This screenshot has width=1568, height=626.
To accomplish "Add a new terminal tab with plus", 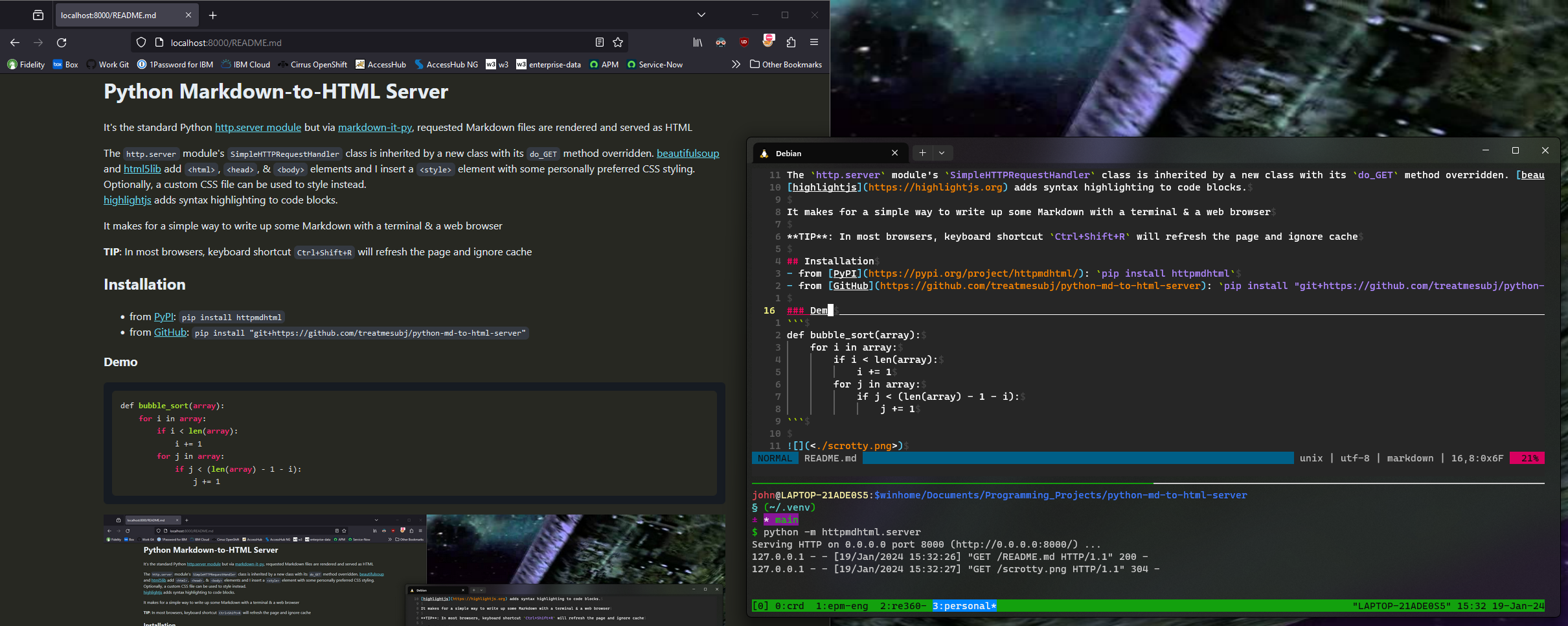I will [x=922, y=154].
